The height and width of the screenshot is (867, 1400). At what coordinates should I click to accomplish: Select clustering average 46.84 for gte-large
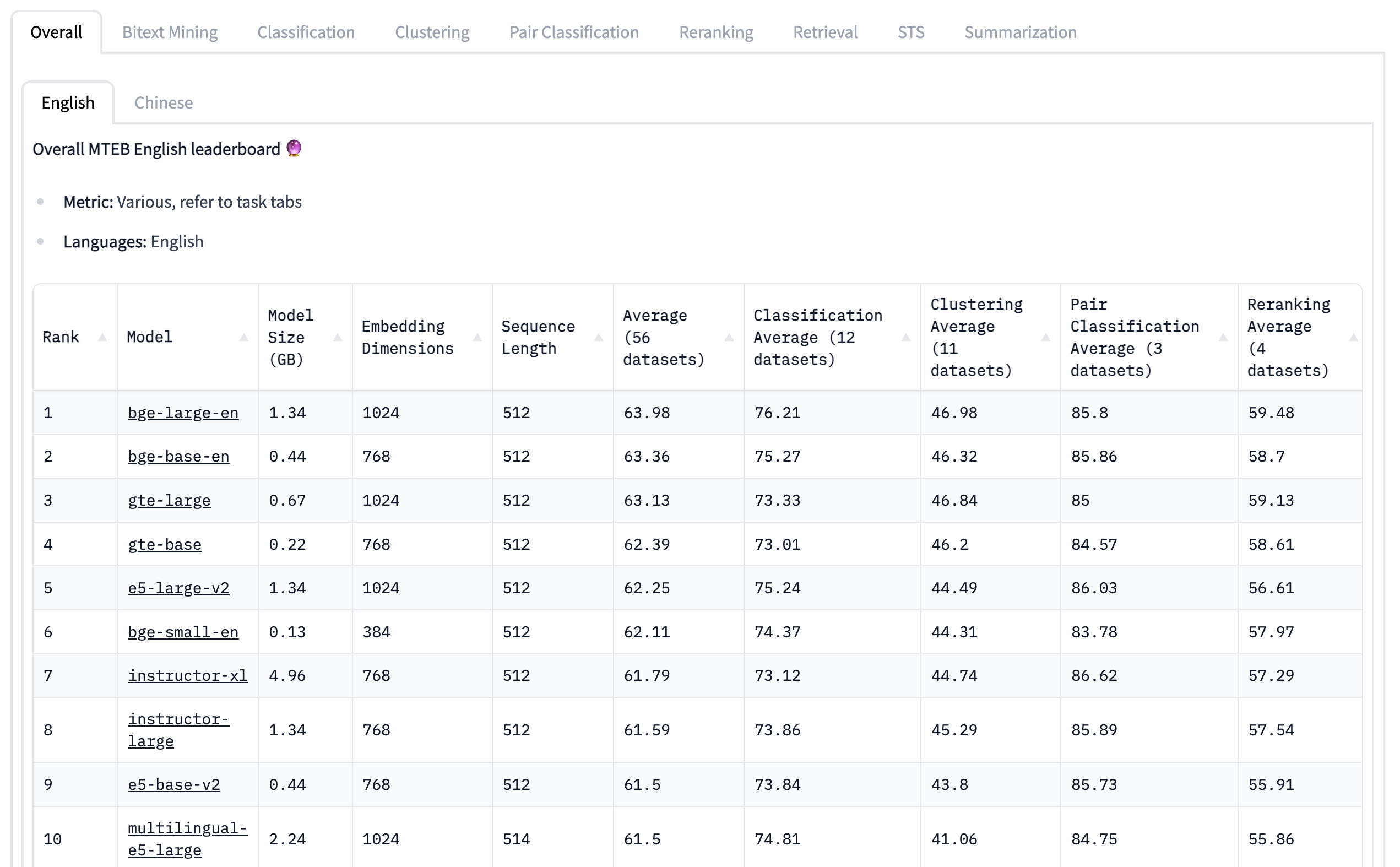(954, 501)
